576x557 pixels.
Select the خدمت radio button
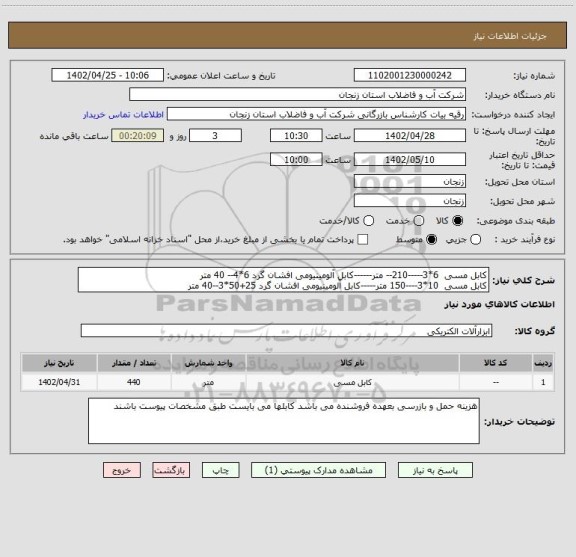[x=419, y=221]
